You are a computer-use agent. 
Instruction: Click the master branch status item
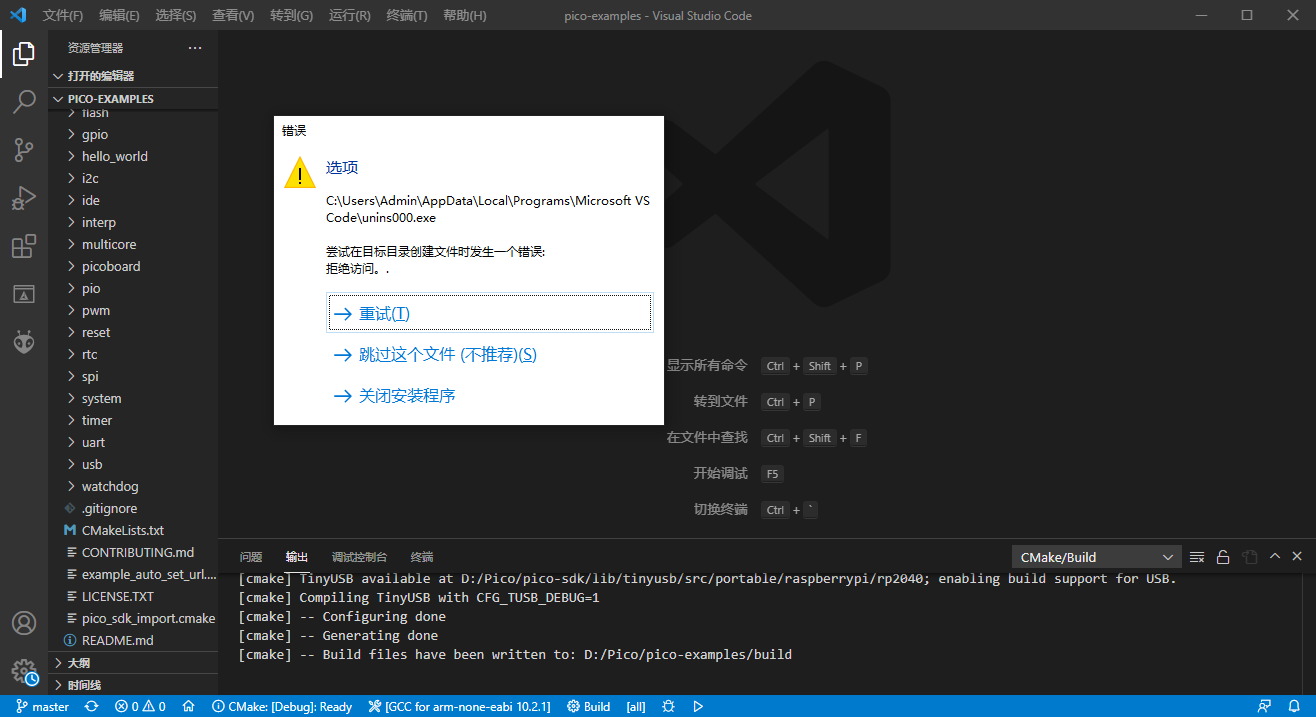point(42,707)
